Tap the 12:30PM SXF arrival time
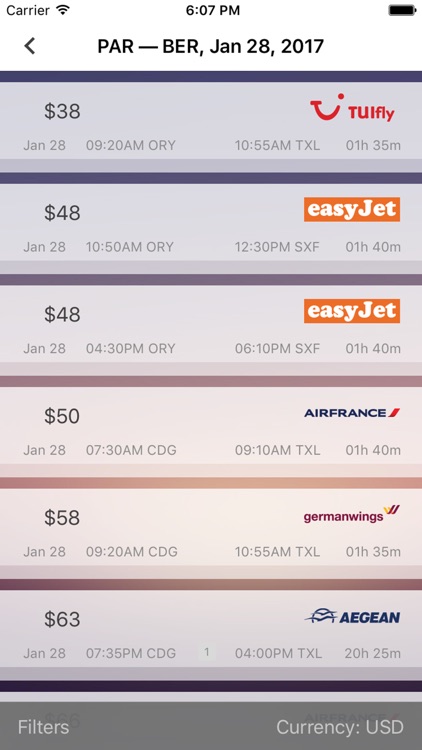The width and height of the screenshot is (422, 750). point(277,247)
